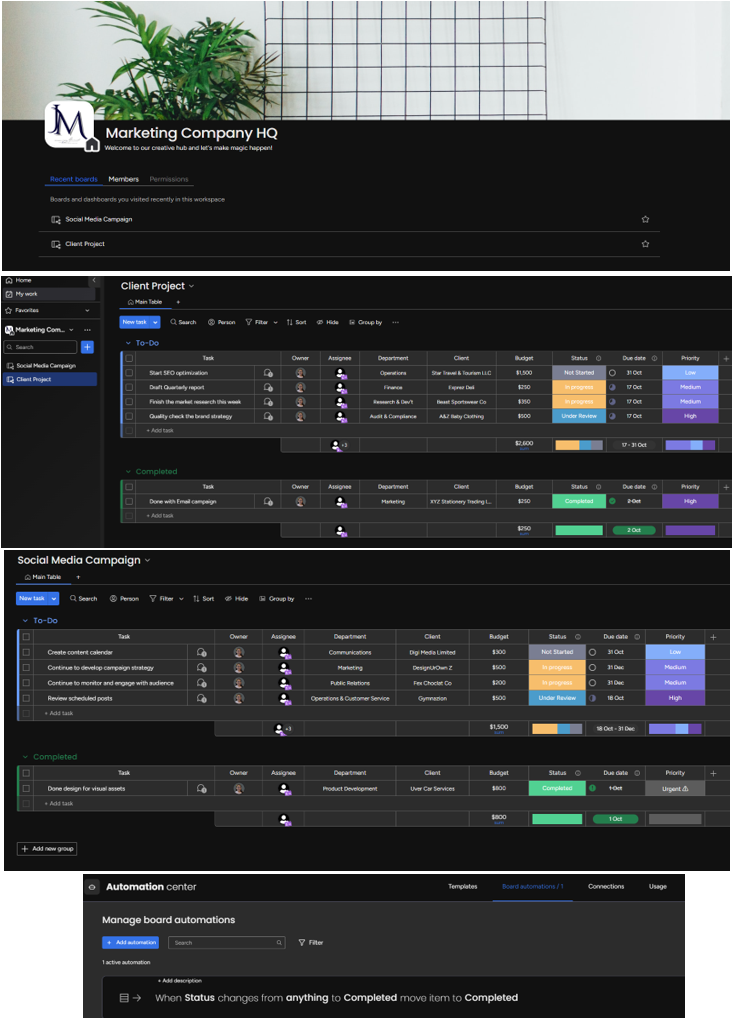Screen dimensions: 732x1028
Task: Open dropdown arrow on Client Project New task button
Action: pyautogui.click(x=155, y=323)
